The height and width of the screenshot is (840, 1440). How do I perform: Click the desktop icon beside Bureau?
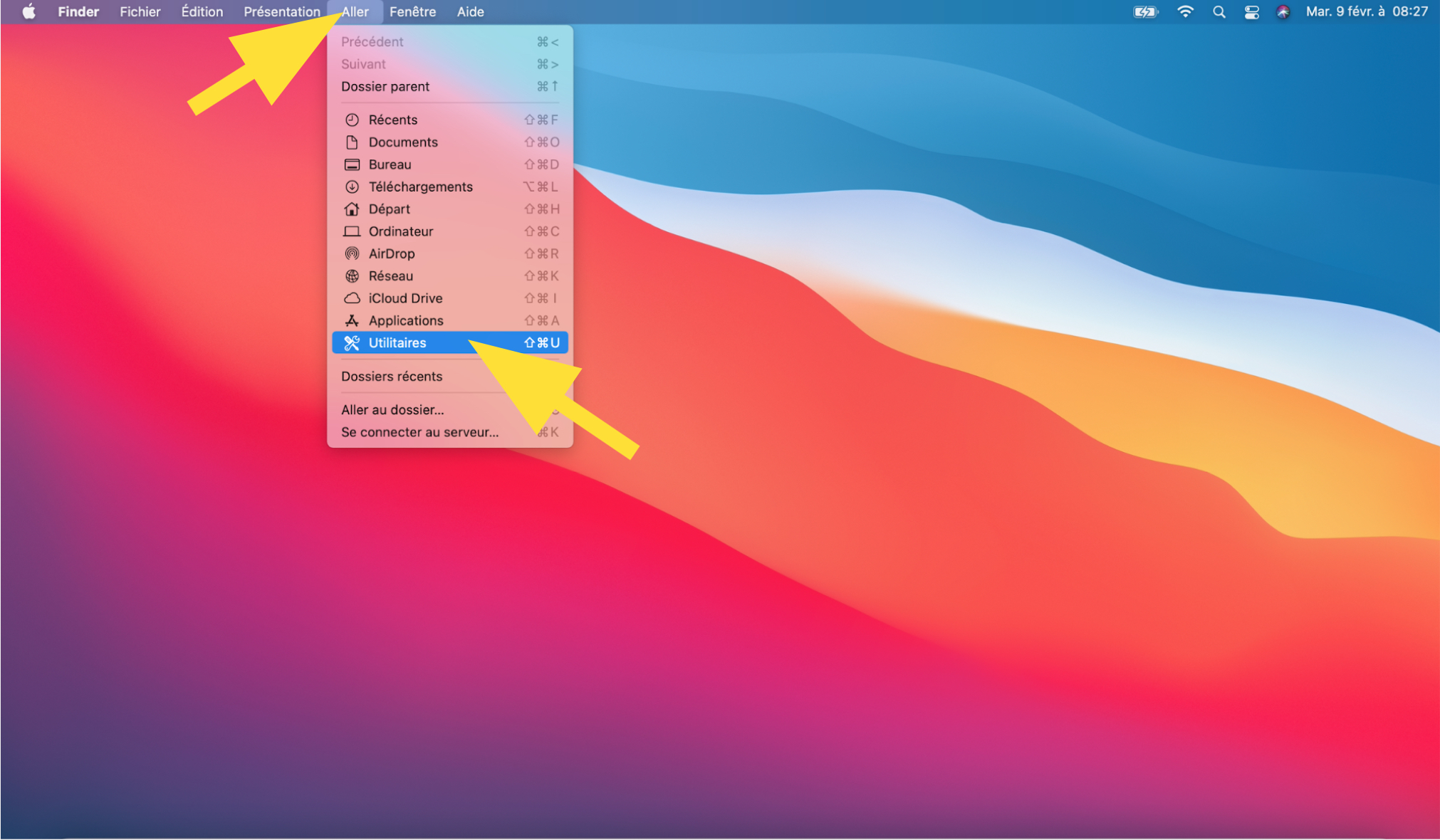tap(352, 164)
